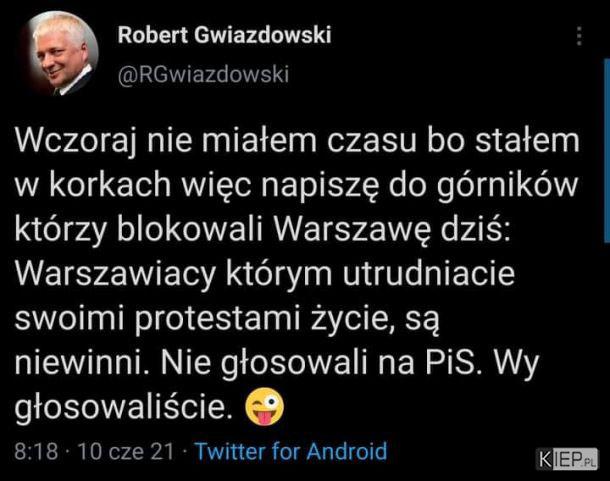610x481 pixels.
Task: Follow the Twitter for Android link
Action: 291,452
